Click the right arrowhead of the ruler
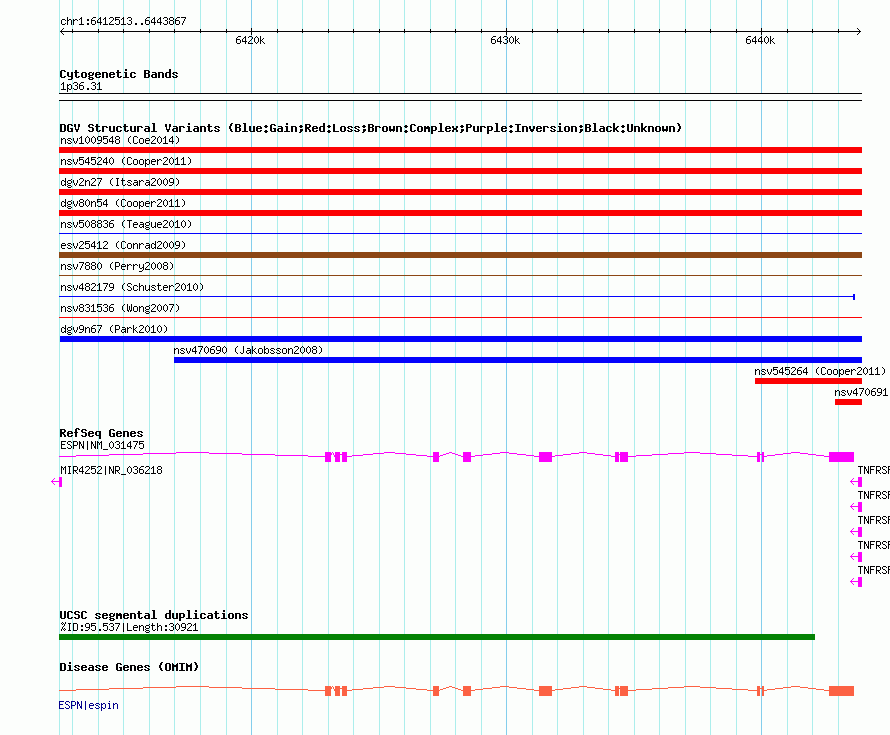This screenshot has height=735, width=890. [x=859, y=32]
